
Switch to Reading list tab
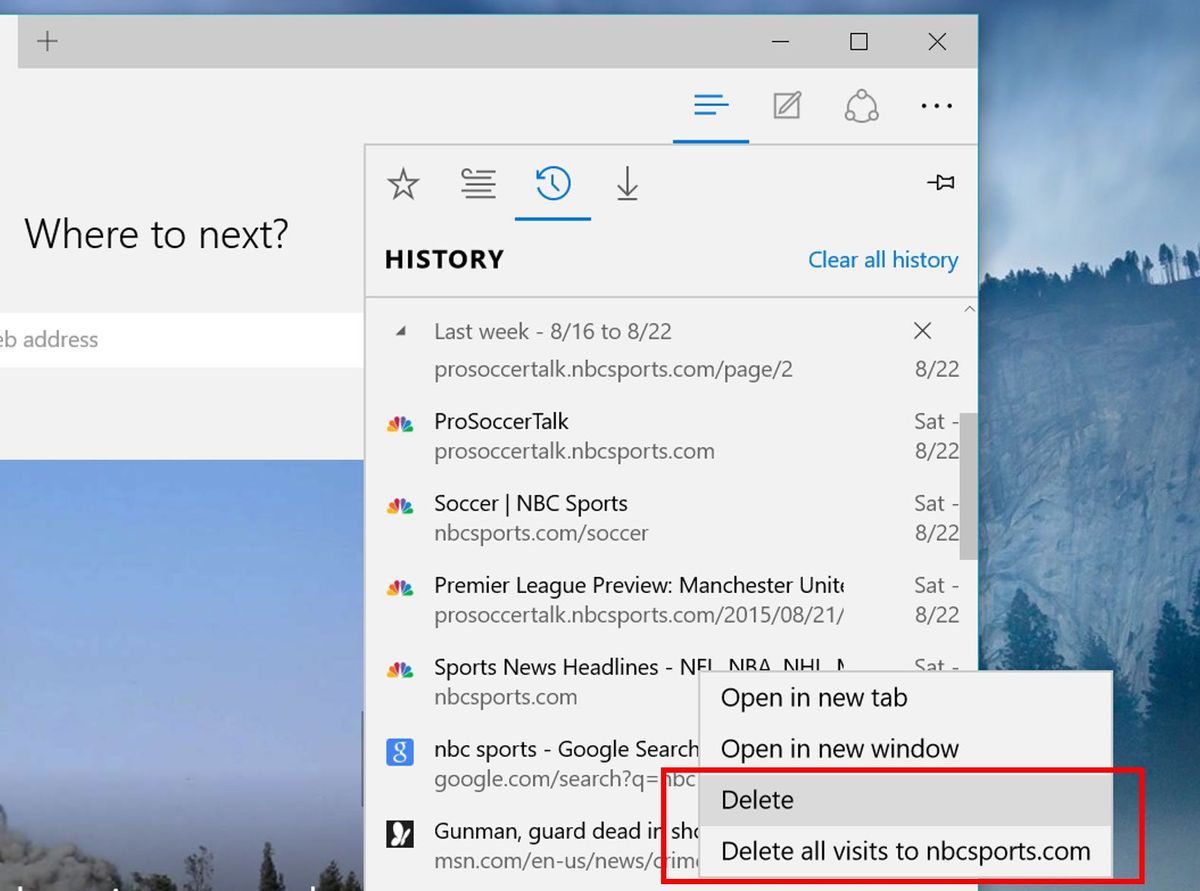click(x=478, y=184)
